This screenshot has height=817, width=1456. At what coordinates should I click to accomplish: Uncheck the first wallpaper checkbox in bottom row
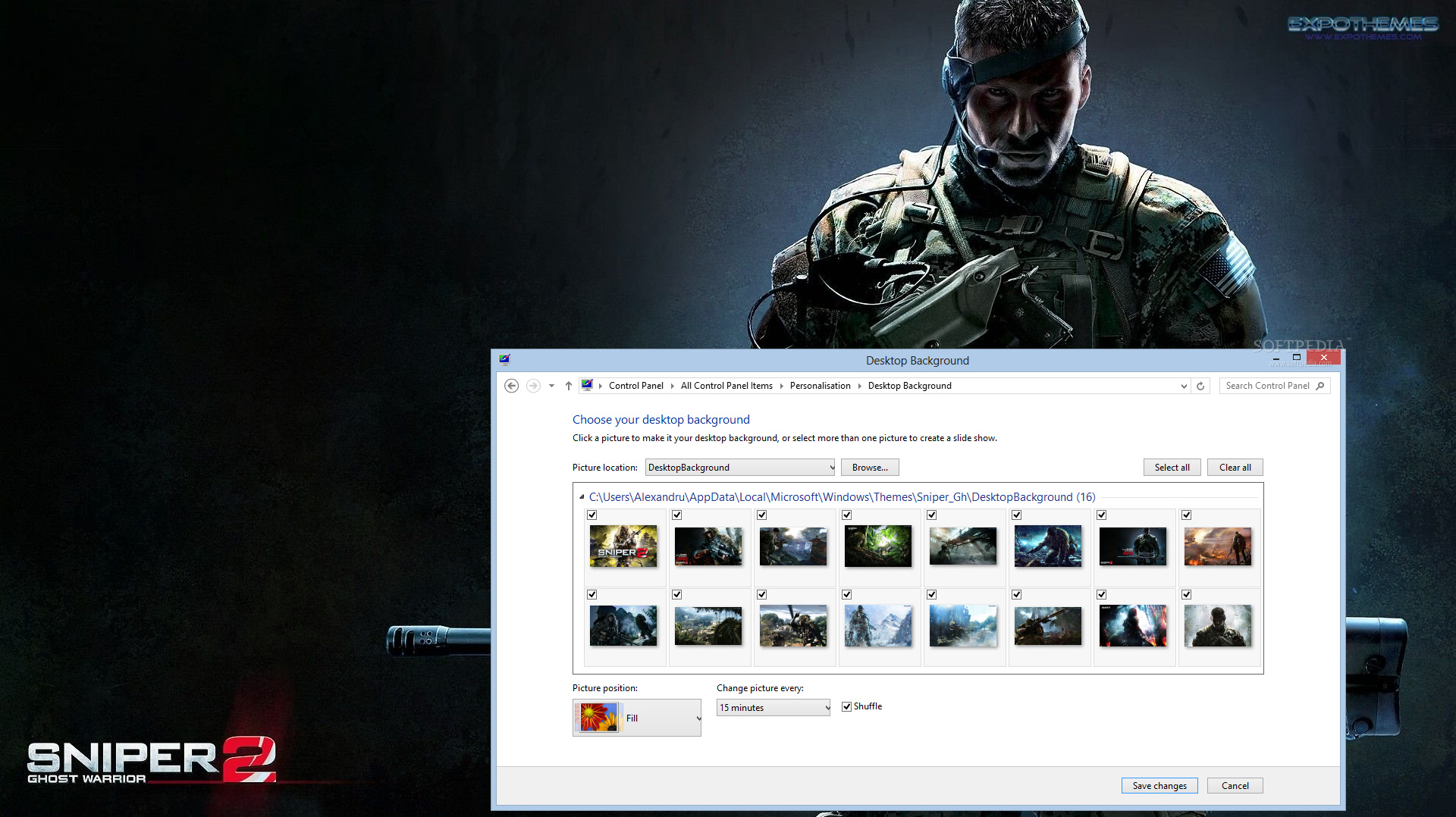pyautogui.click(x=592, y=595)
